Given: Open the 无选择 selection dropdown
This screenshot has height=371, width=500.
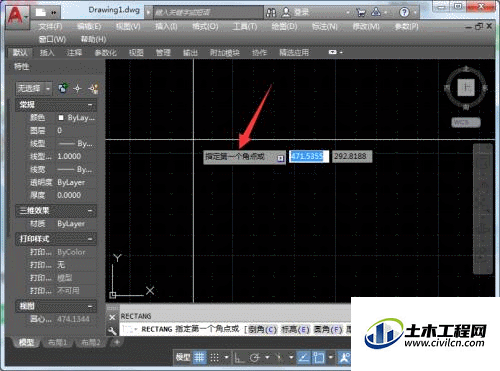Looking at the screenshot, I should pyautogui.click(x=34, y=89).
